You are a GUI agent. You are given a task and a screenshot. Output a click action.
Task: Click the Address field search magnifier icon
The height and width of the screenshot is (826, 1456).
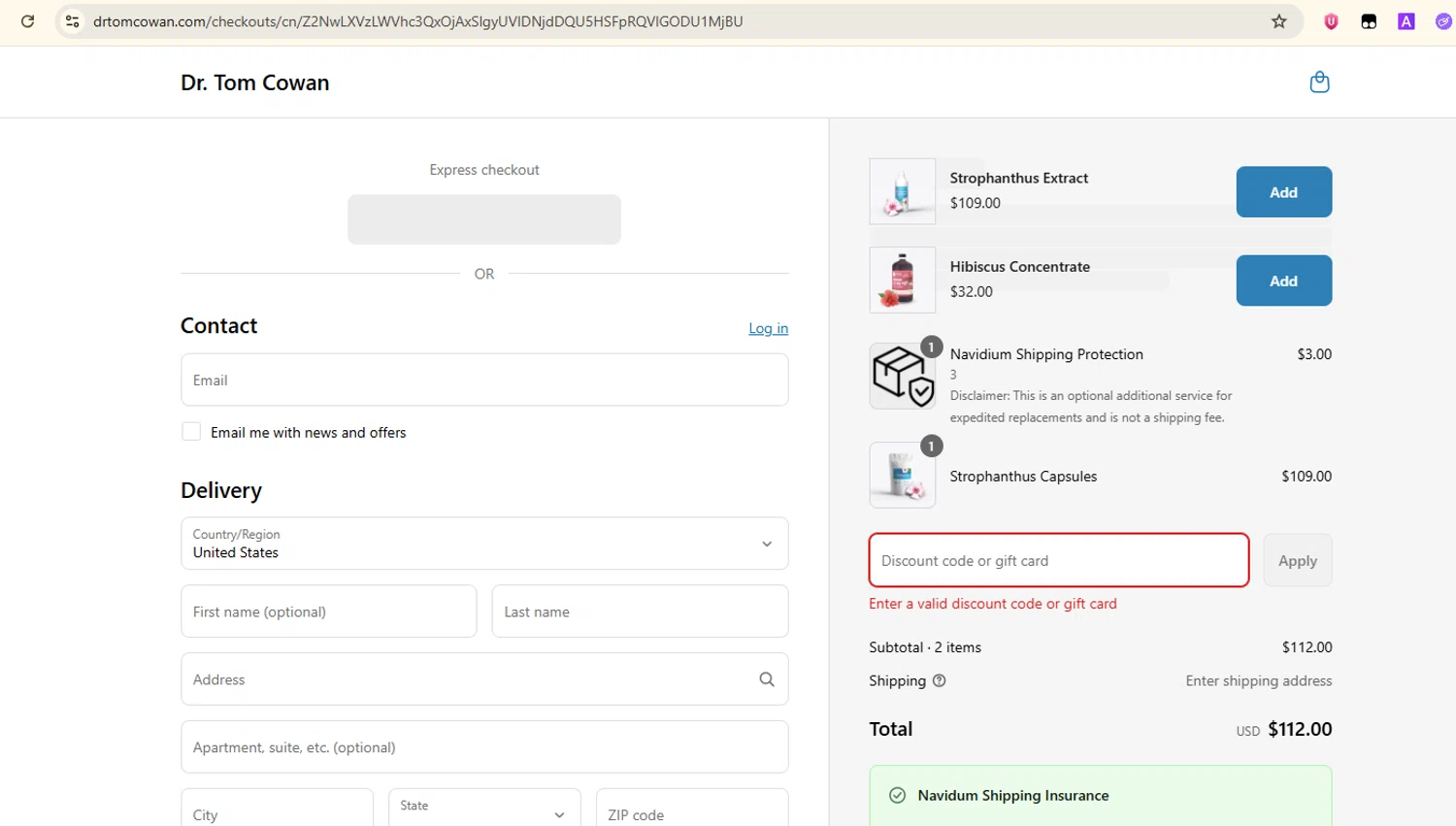tap(767, 679)
